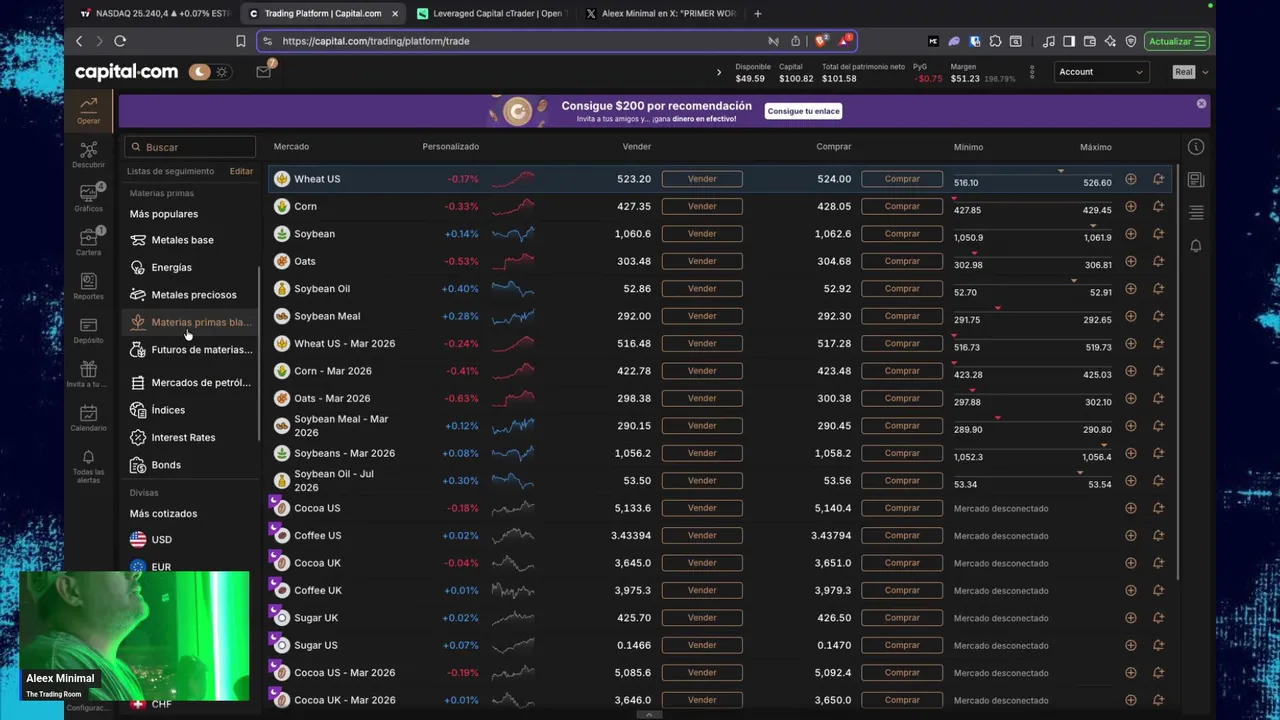The image size is (1280, 720).
Task: Open the Cartera portfolio icon
Action: (x=89, y=242)
